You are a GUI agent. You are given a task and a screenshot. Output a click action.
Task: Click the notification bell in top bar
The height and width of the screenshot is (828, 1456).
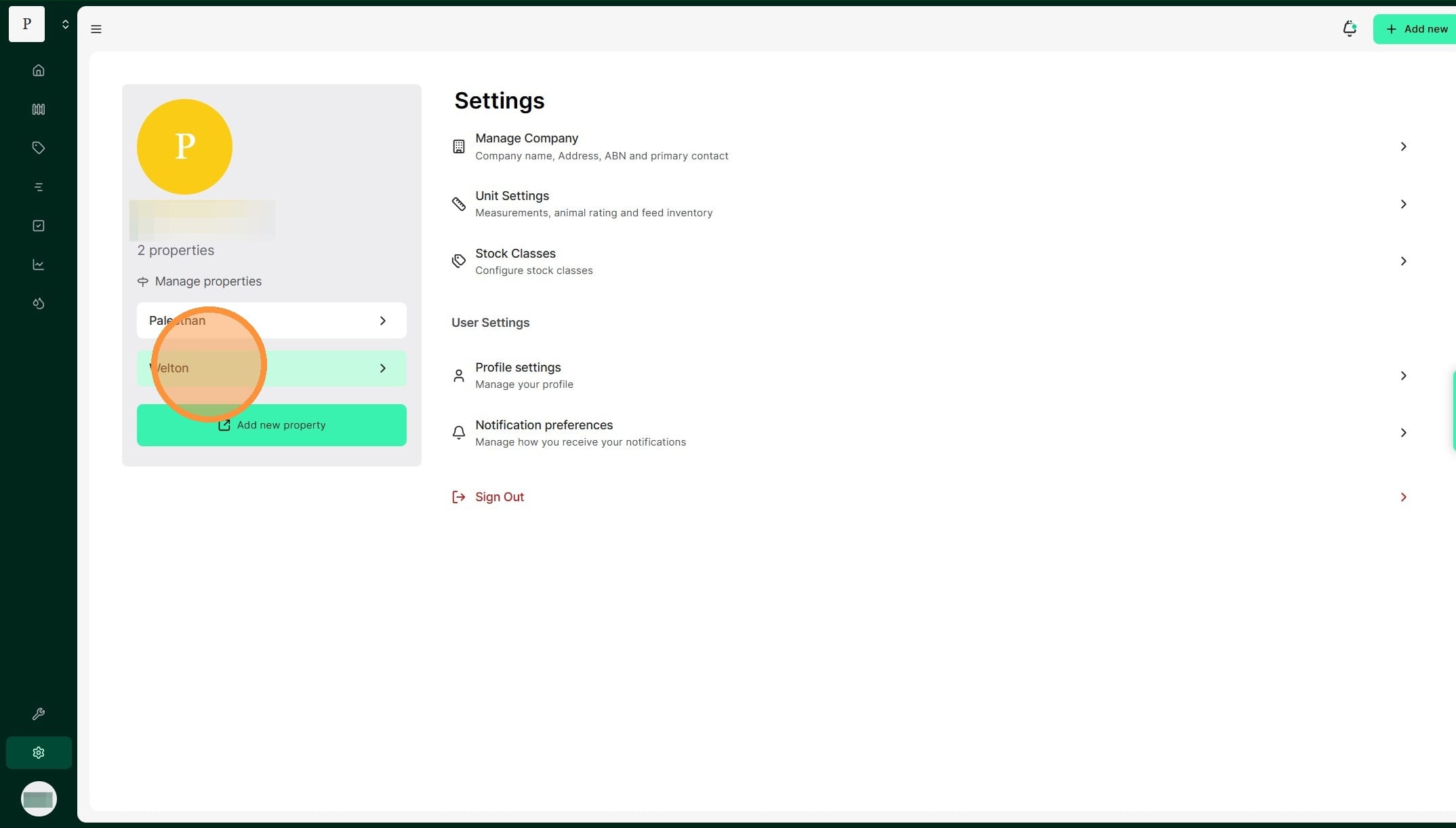pyautogui.click(x=1349, y=29)
